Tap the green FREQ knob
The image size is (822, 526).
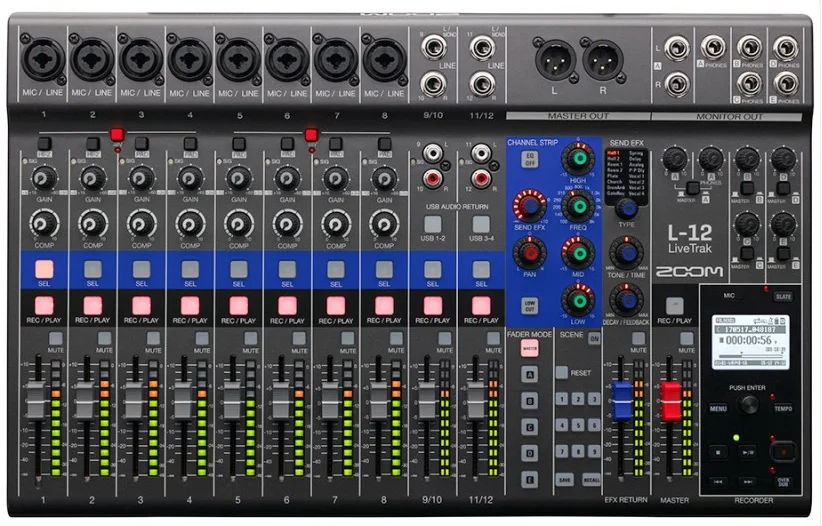[579, 206]
